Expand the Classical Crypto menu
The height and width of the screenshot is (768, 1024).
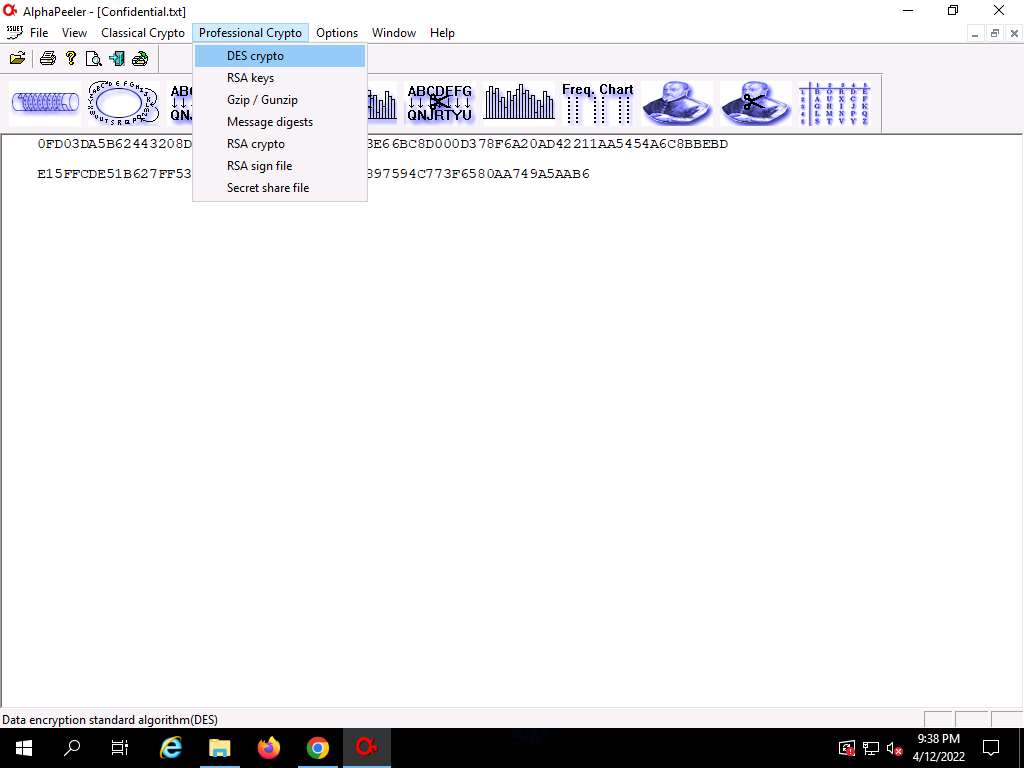143,33
